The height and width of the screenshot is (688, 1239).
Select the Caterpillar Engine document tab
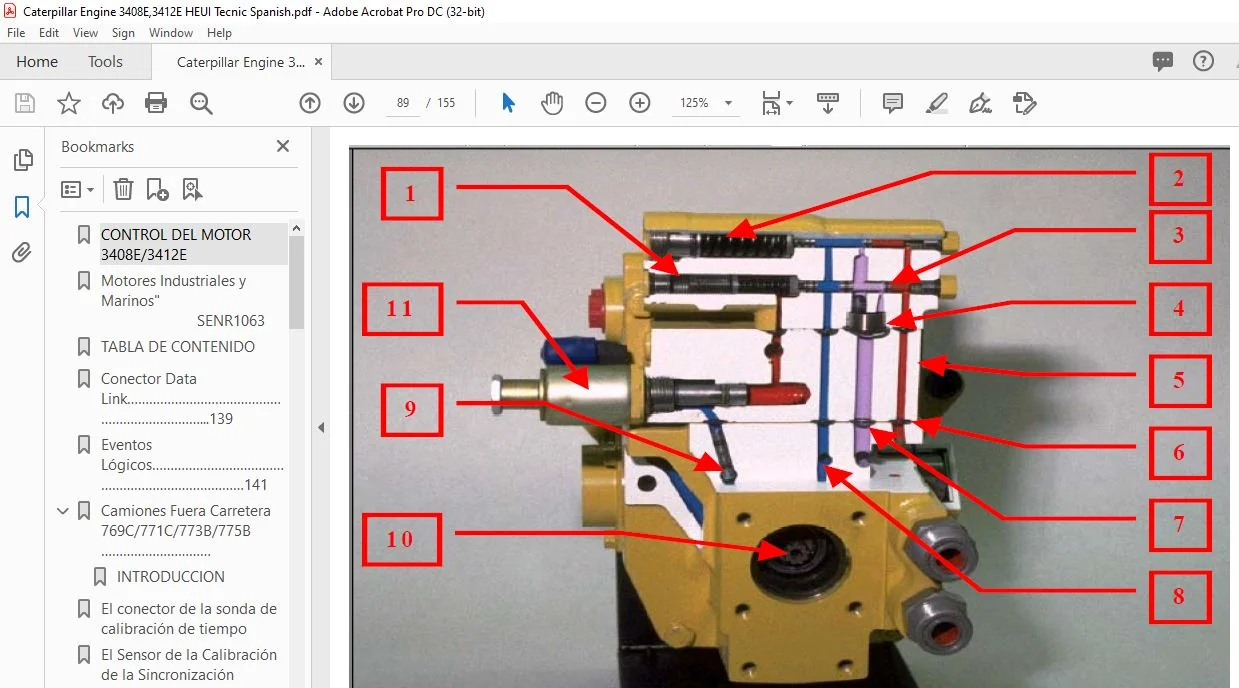point(241,62)
